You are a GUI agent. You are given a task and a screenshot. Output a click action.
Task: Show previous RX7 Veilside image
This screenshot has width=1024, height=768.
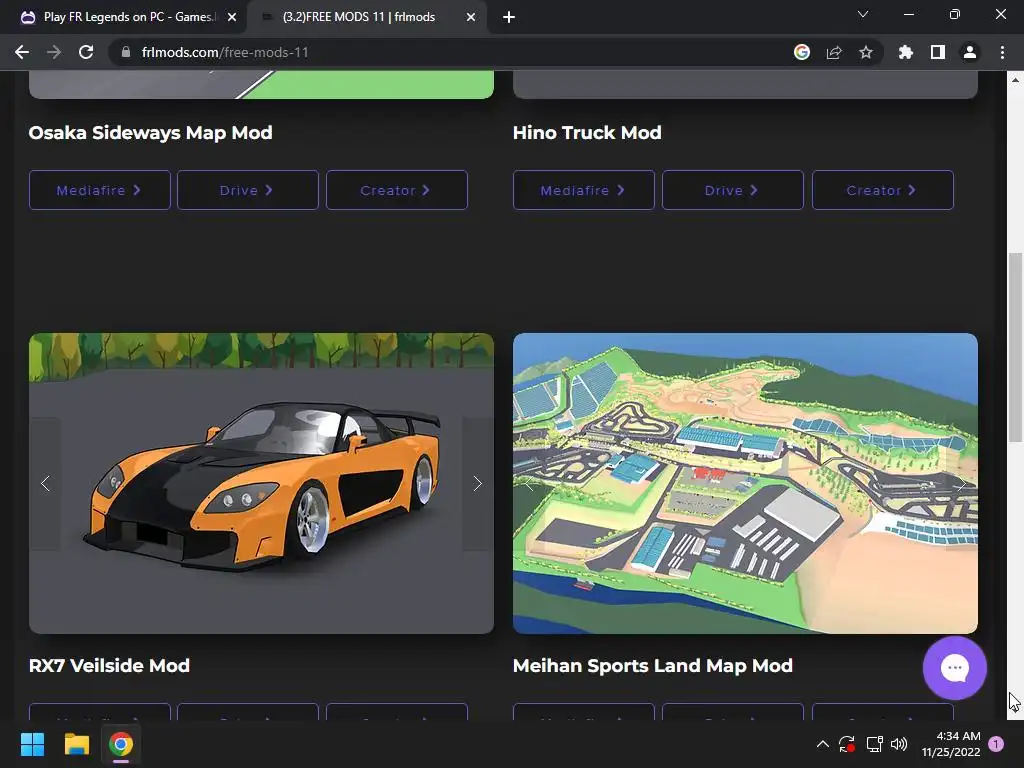pos(45,484)
